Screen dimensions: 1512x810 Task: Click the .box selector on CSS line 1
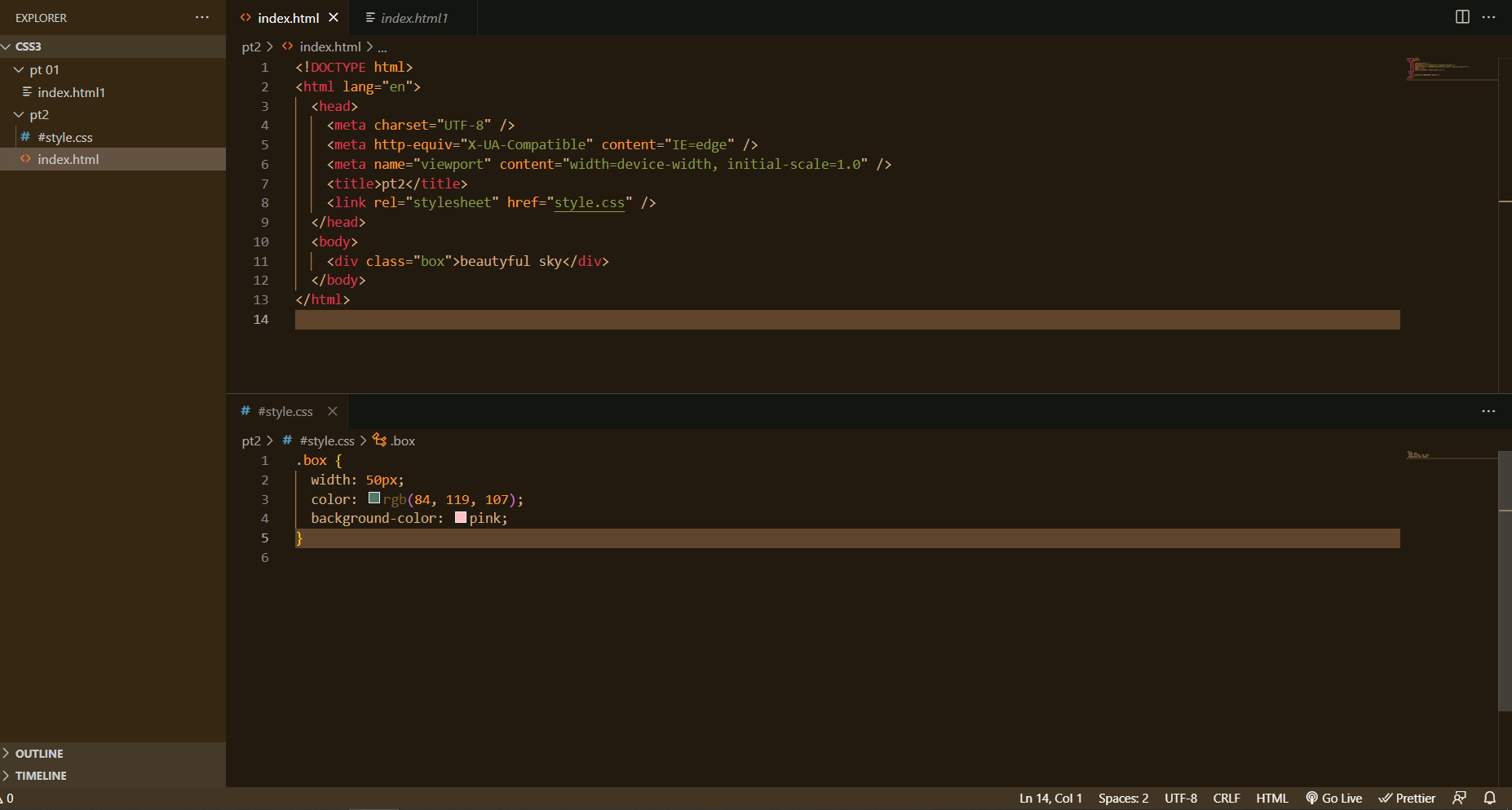click(x=312, y=460)
